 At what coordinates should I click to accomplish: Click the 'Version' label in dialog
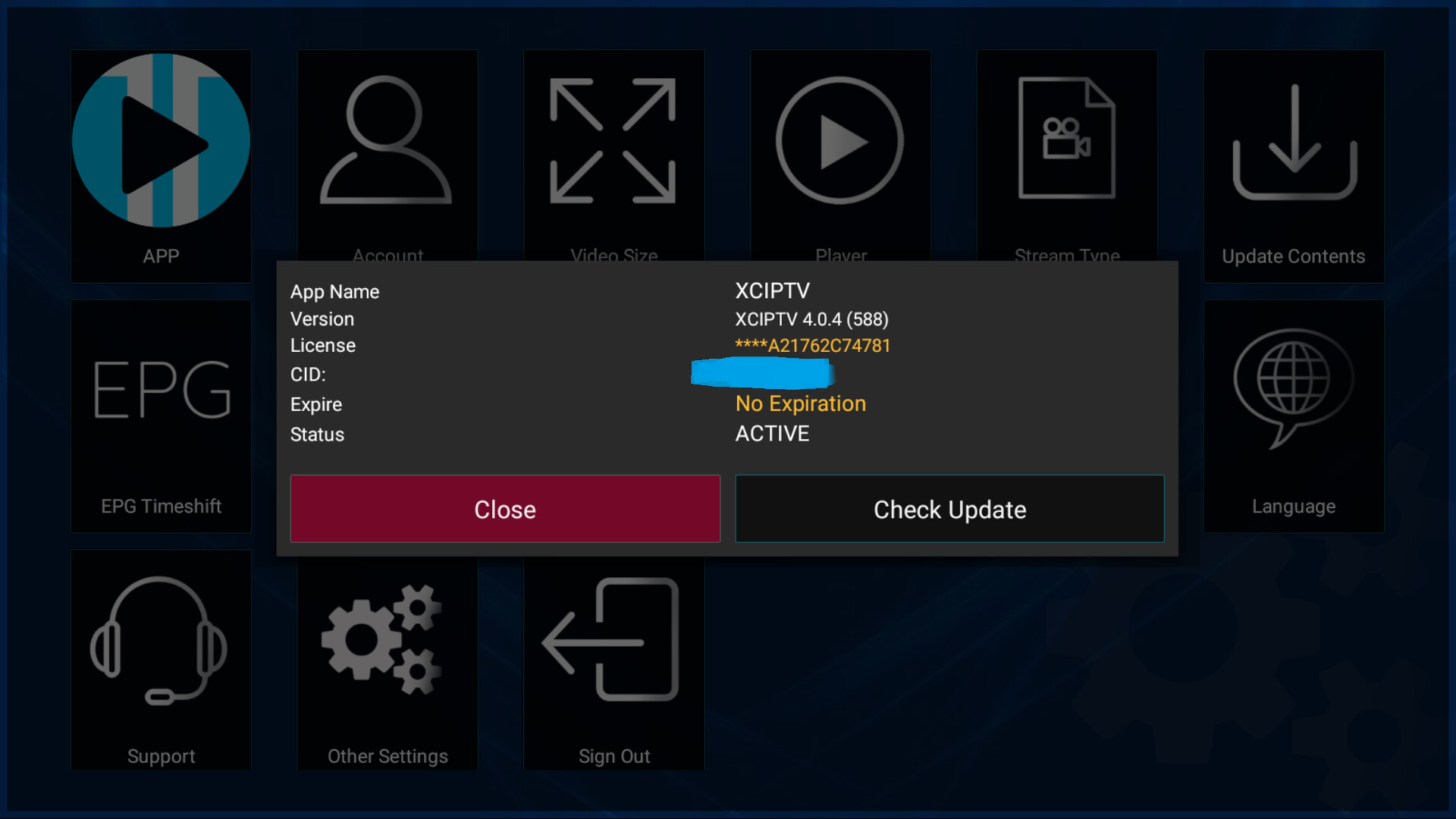click(322, 319)
